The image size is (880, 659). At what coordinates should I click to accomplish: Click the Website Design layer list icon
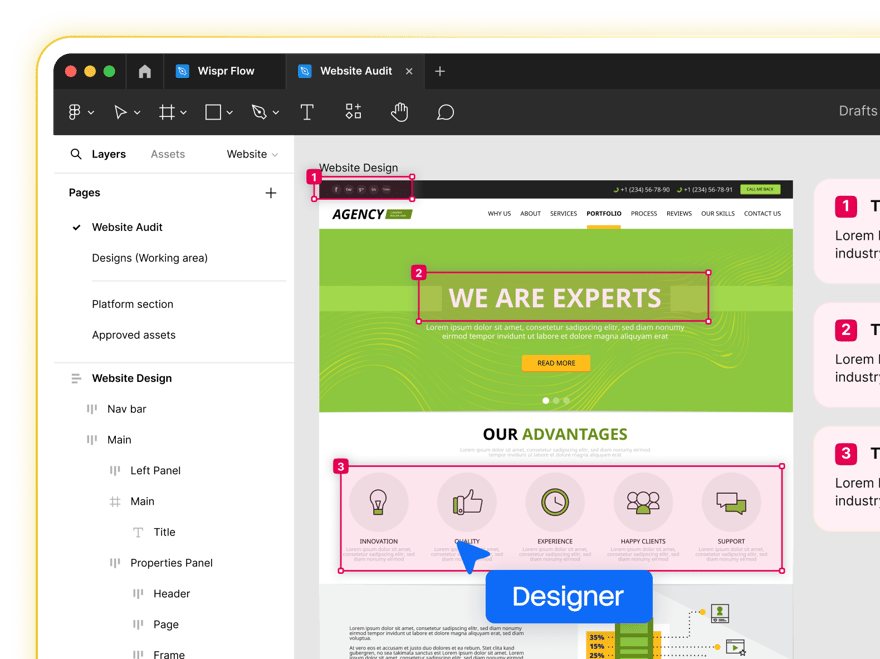[x=76, y=378]
